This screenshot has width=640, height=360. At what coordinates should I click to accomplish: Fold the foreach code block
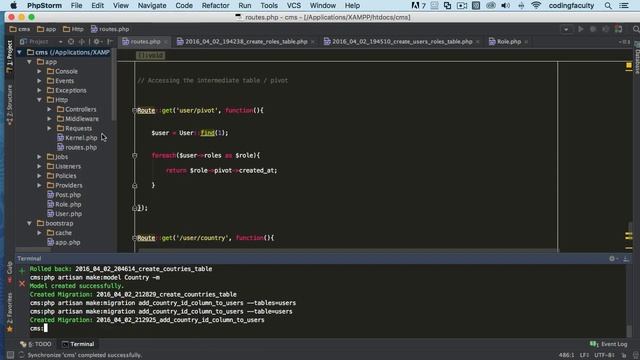point(134,156)
